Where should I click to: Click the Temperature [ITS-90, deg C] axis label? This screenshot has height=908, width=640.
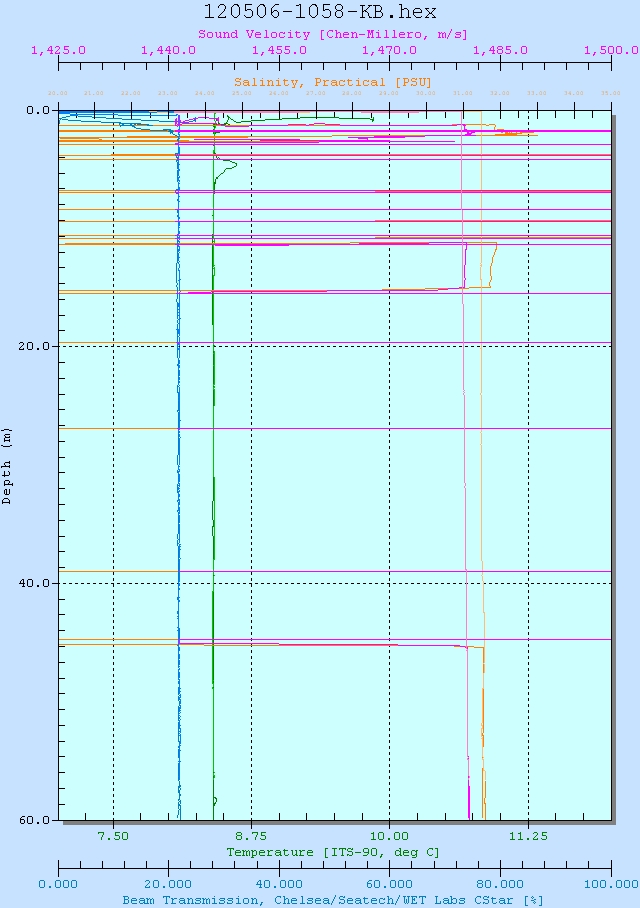tap(332, 852)
